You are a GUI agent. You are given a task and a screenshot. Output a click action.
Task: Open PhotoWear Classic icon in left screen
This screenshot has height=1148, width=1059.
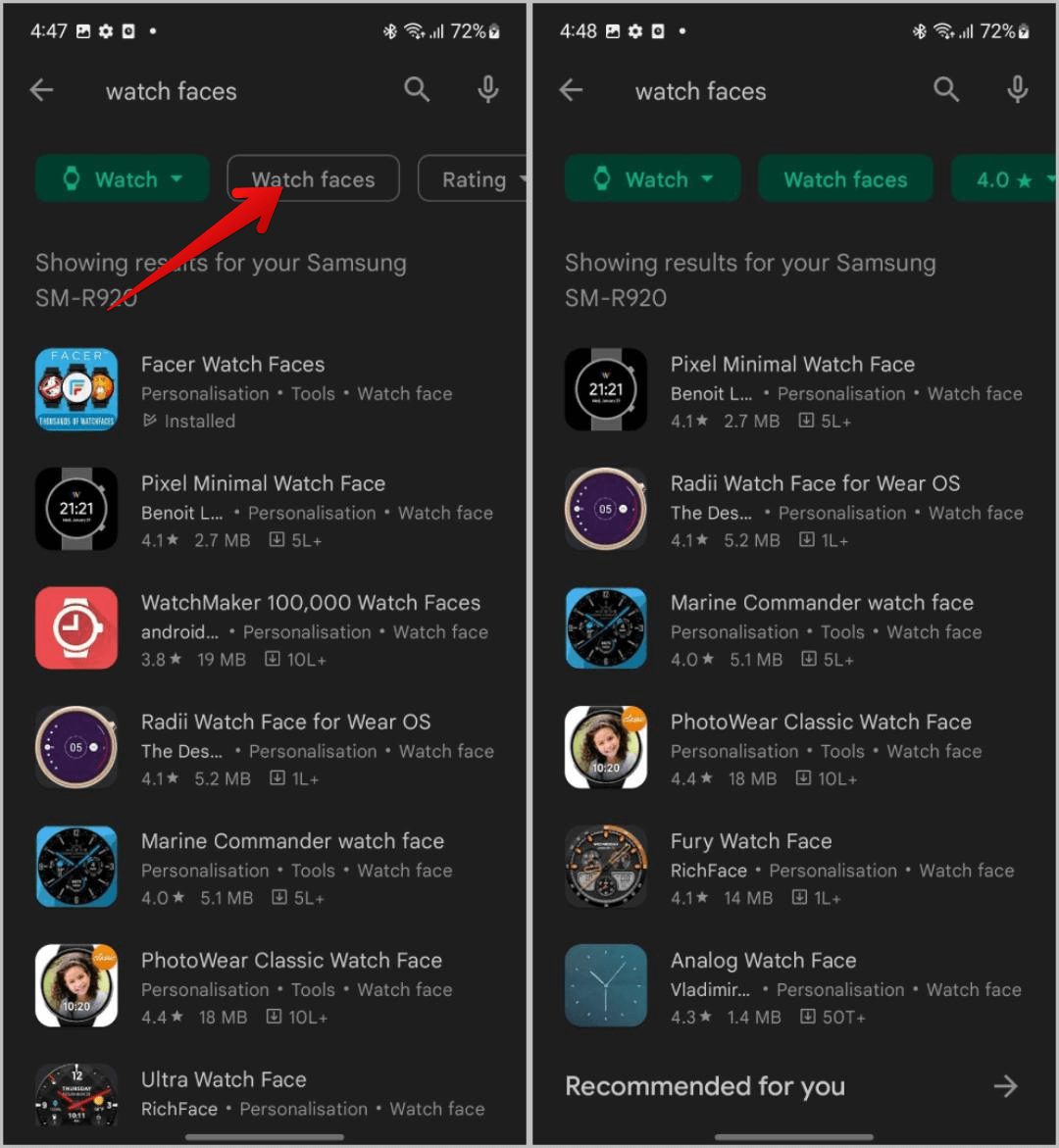[76, 985]
